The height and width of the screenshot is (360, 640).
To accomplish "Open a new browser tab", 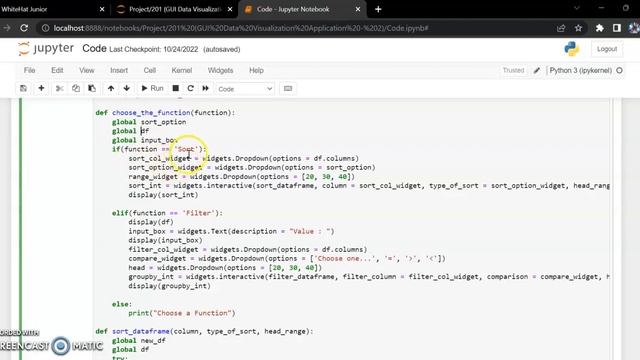I will point(378,9).
